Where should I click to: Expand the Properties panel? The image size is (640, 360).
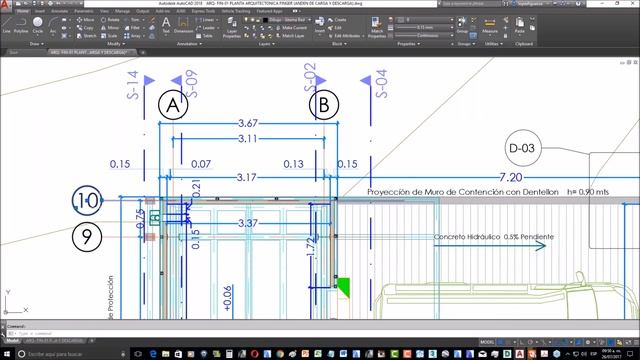tap(409, 44)
